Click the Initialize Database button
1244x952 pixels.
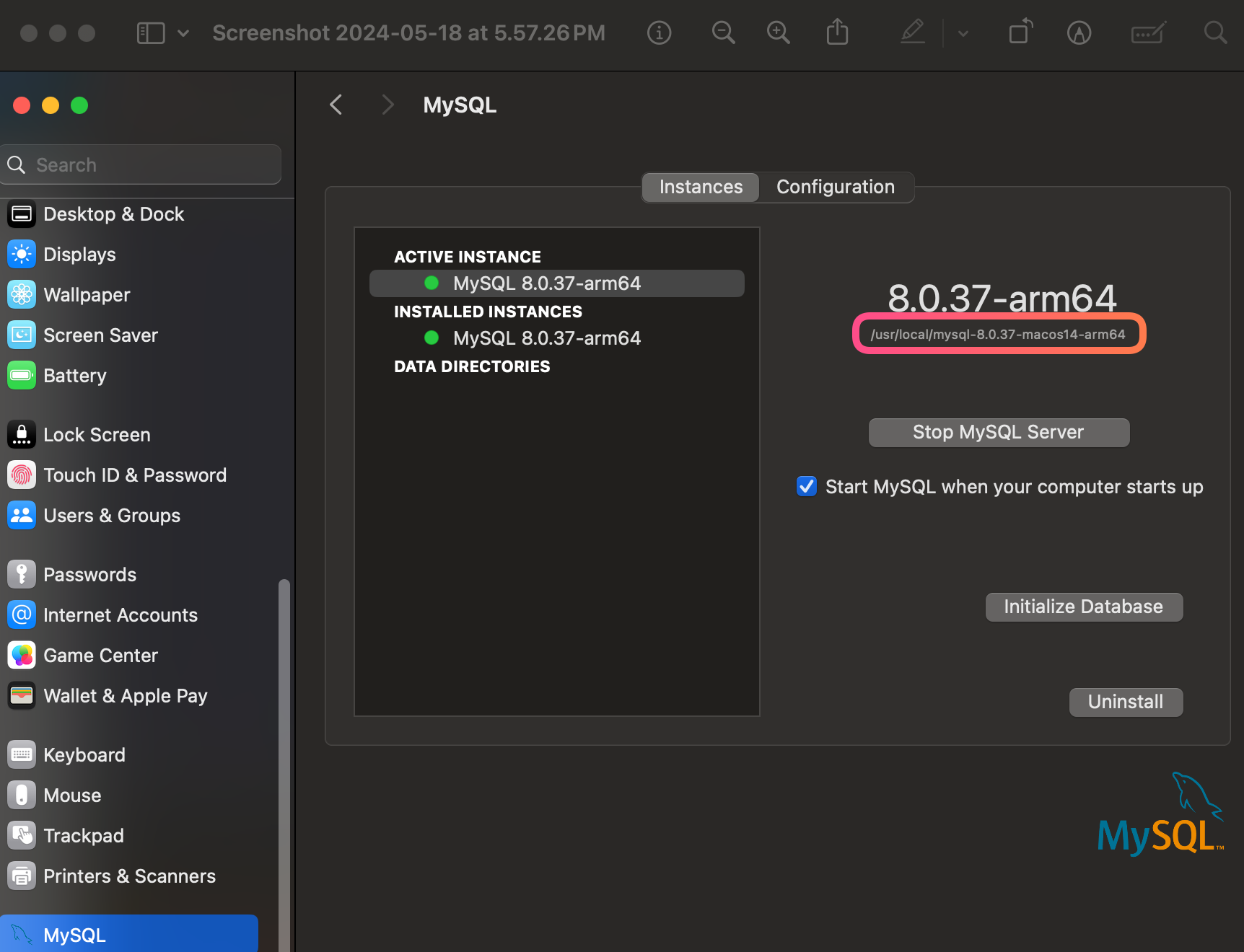click(1084, 607)
